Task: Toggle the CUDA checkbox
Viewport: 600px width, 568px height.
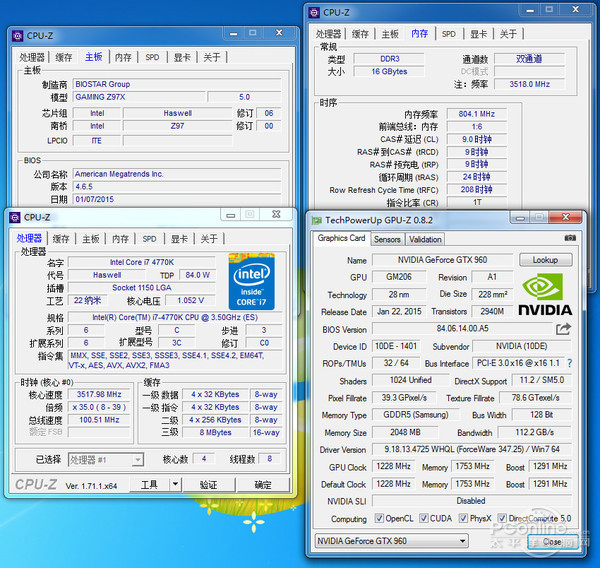Action: coord(423,518)
